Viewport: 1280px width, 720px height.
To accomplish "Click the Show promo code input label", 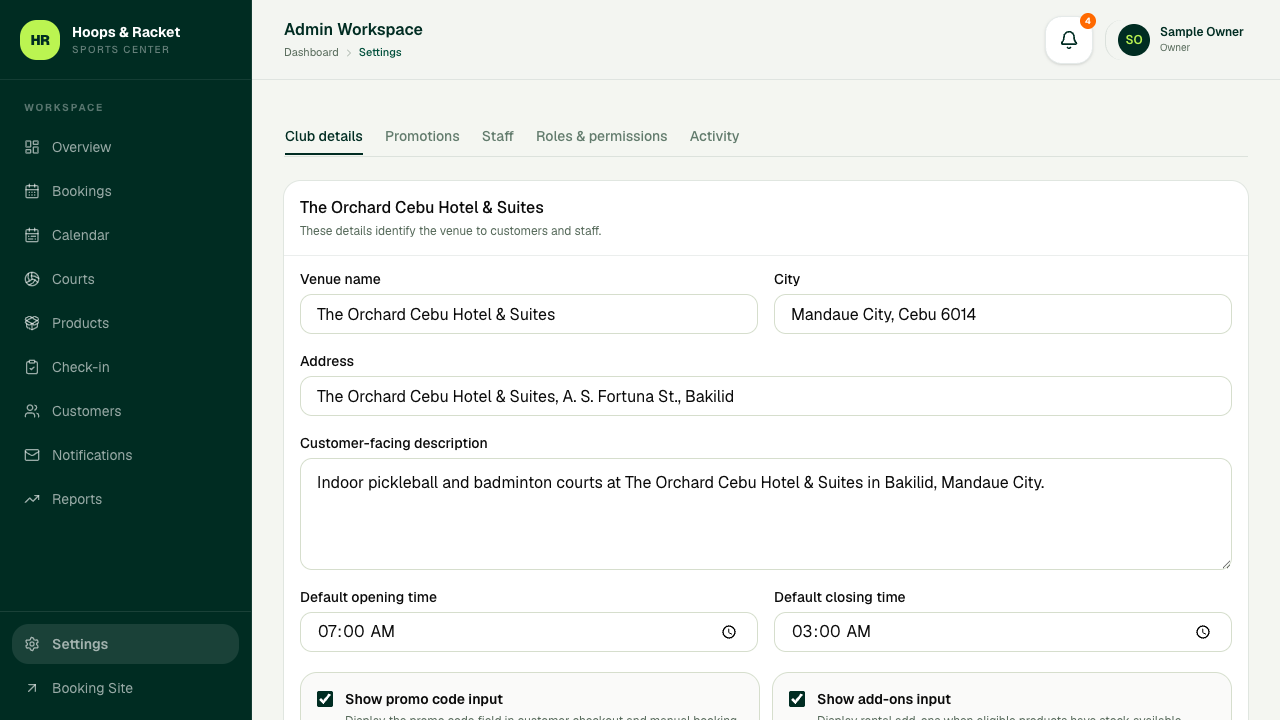I will tap(424, 699).
